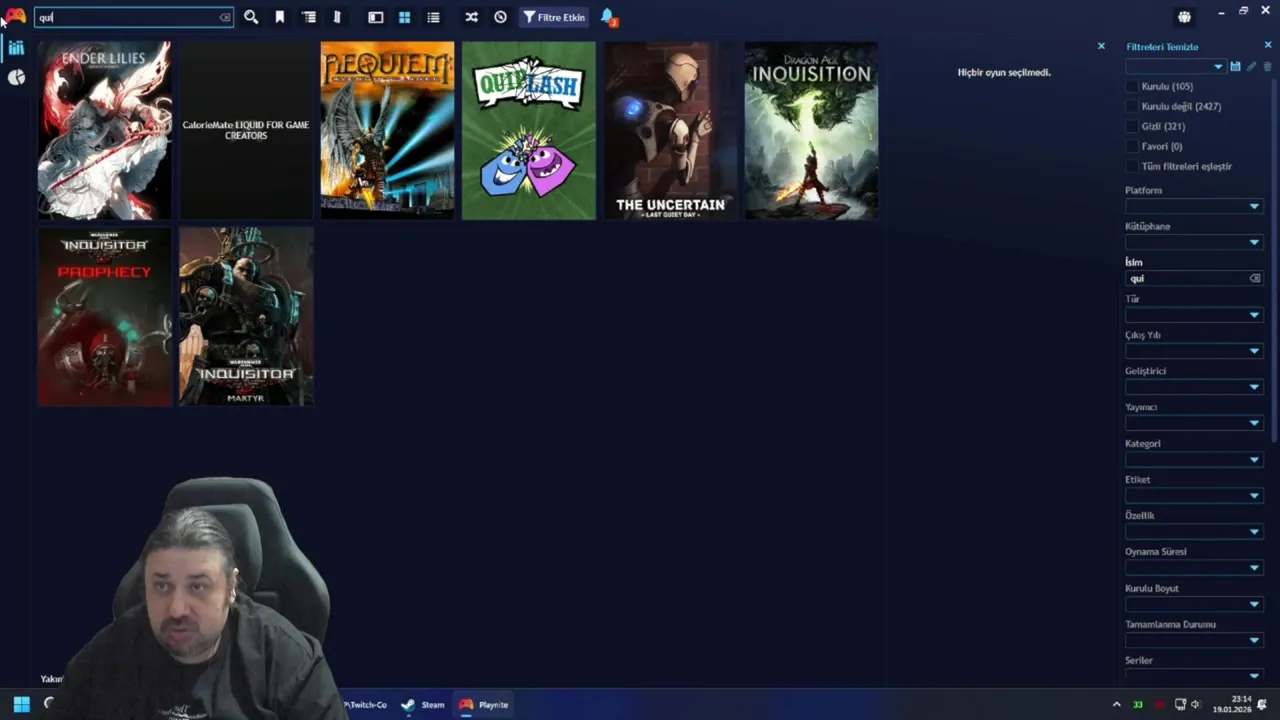Open the Playnite main menu logo
This screenshot has height=720, width=1280.
click(16, 16)
